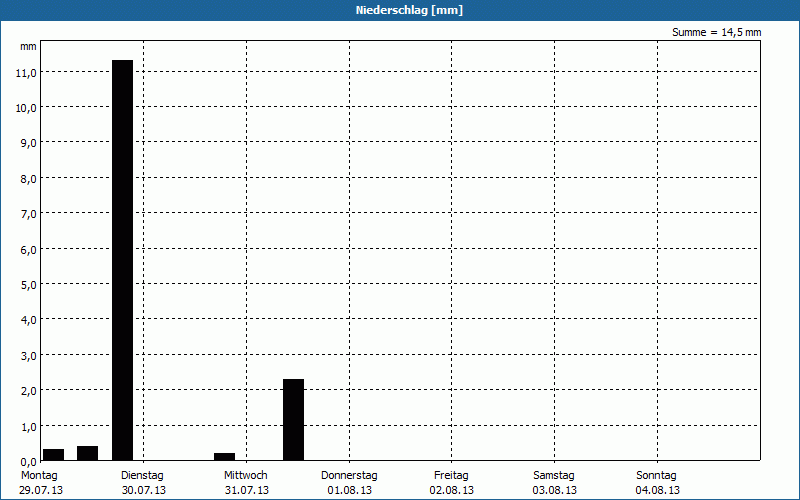Viewport: 800px width, 500px height.
Task: Click the Sonntag axis label
Action: [x=656, y=475]
